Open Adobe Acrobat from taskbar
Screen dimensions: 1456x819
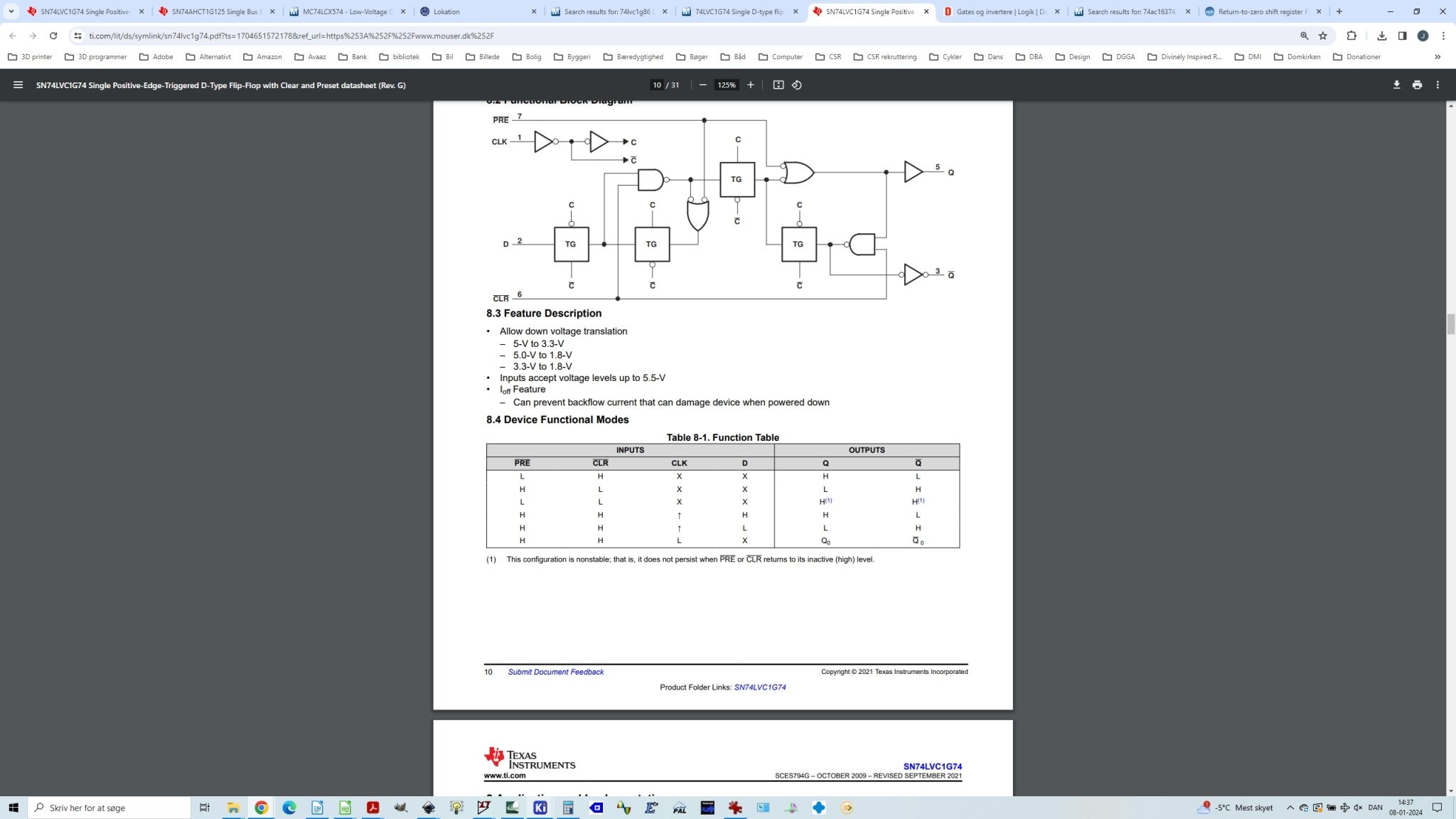[373, 808]
